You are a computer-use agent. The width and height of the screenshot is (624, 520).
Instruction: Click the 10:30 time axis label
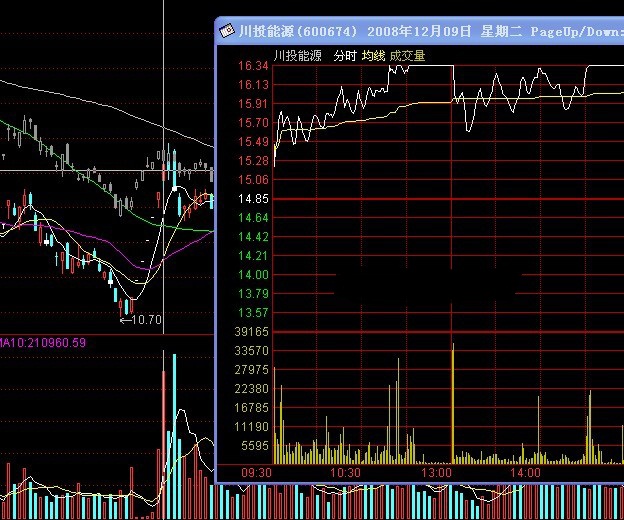pos(345,473)
